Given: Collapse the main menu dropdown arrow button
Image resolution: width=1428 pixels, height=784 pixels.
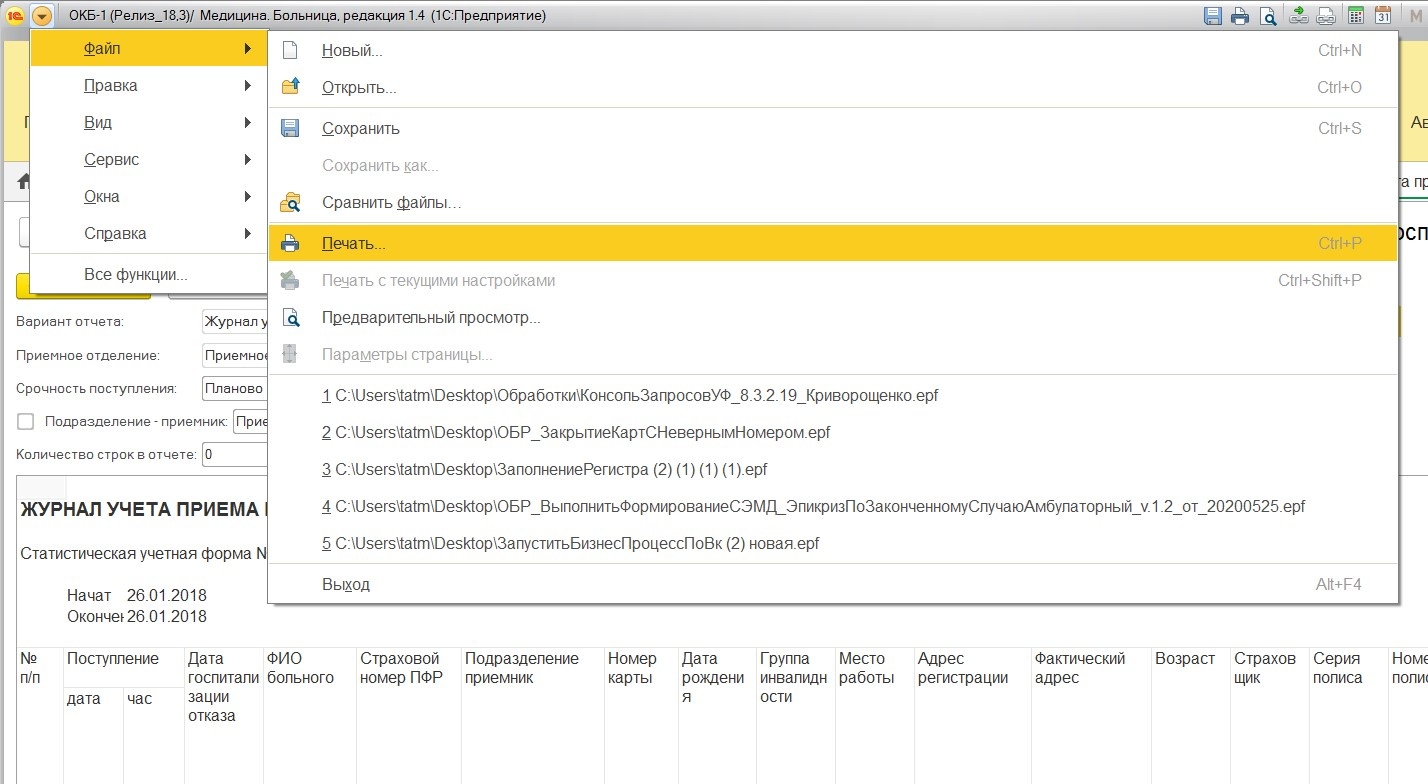Looking at the screenshot, I should pyautogui.click(x=42, y=16).
